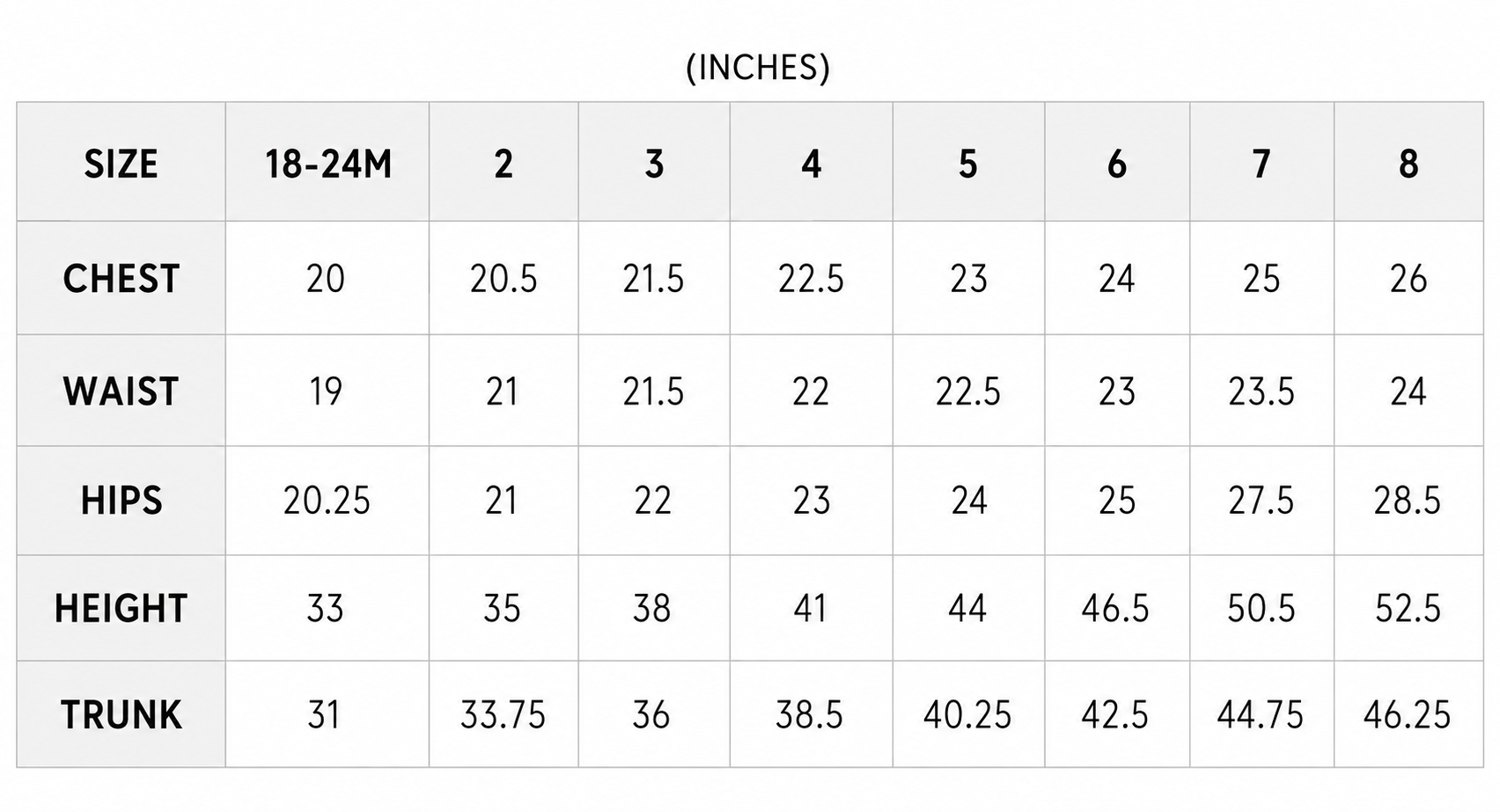This screenshot has width=1500, height=812.
Task: Click the trunk value 33.75
Action: coord(503,714)
